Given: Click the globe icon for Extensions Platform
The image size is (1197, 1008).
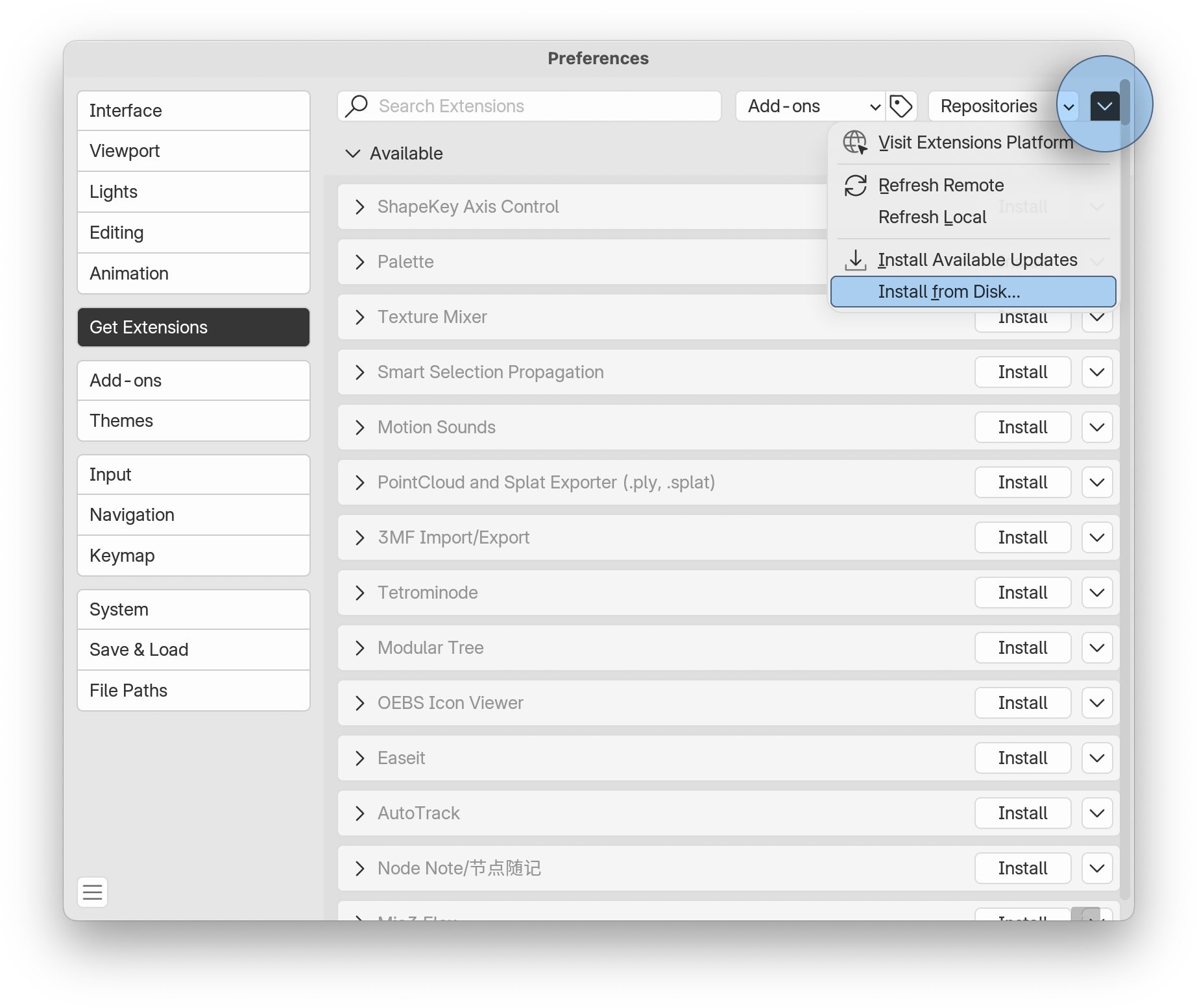Looking at the screenshot, I should click(x=854, y=143).
